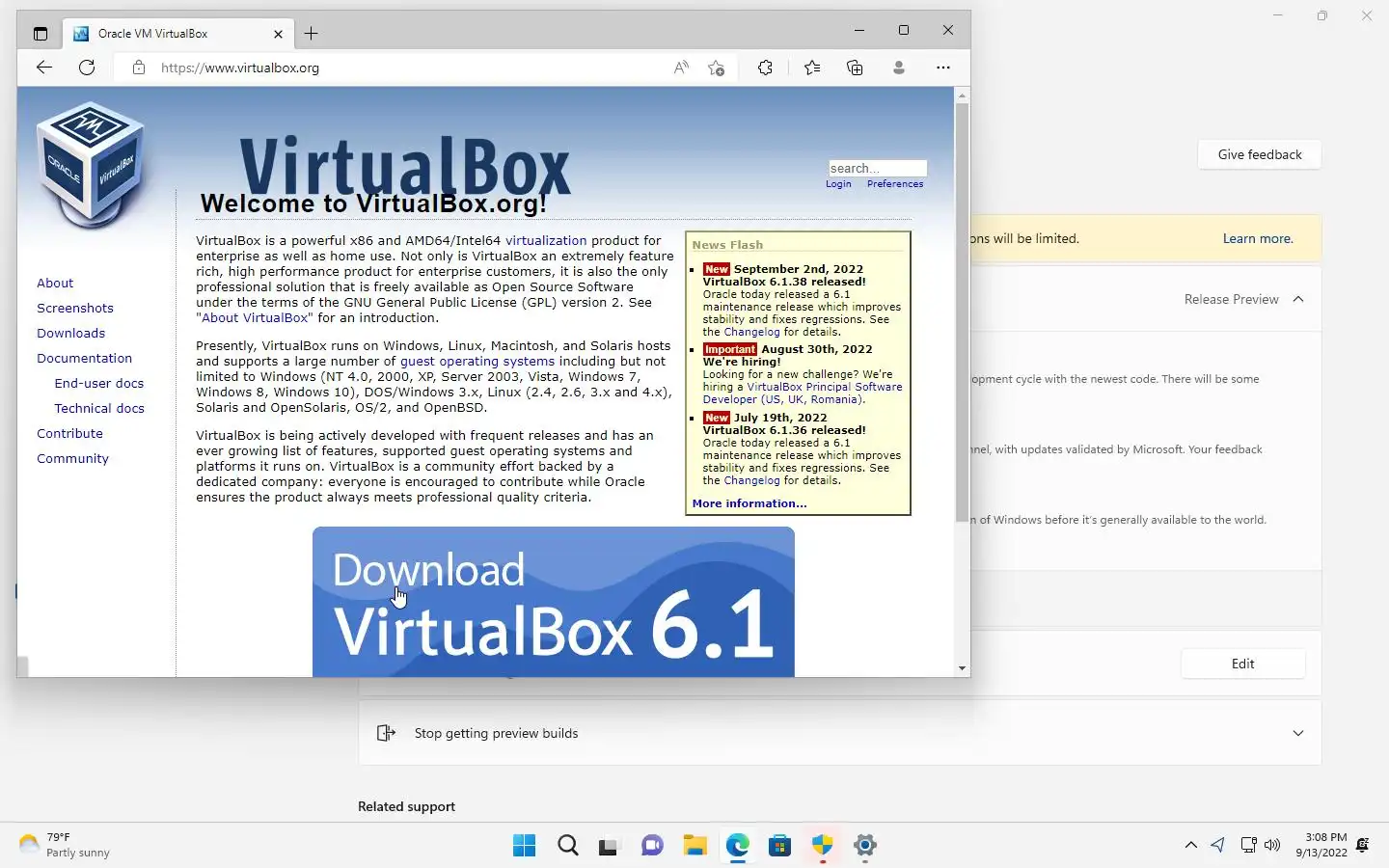The height and width of the screenshot is (868, 1389).
Task: Open Edge Settings and more menu
Action: tap(943, 68)
